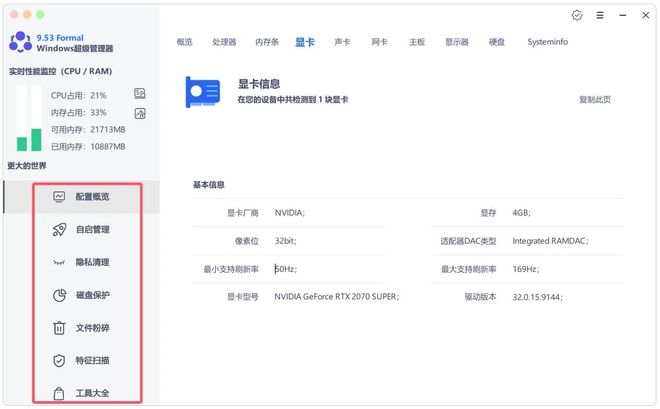Click the 隐私清理 closed-eye icon
The width and height of the screenshot is (660, 409).
click(x=59, y=263)
